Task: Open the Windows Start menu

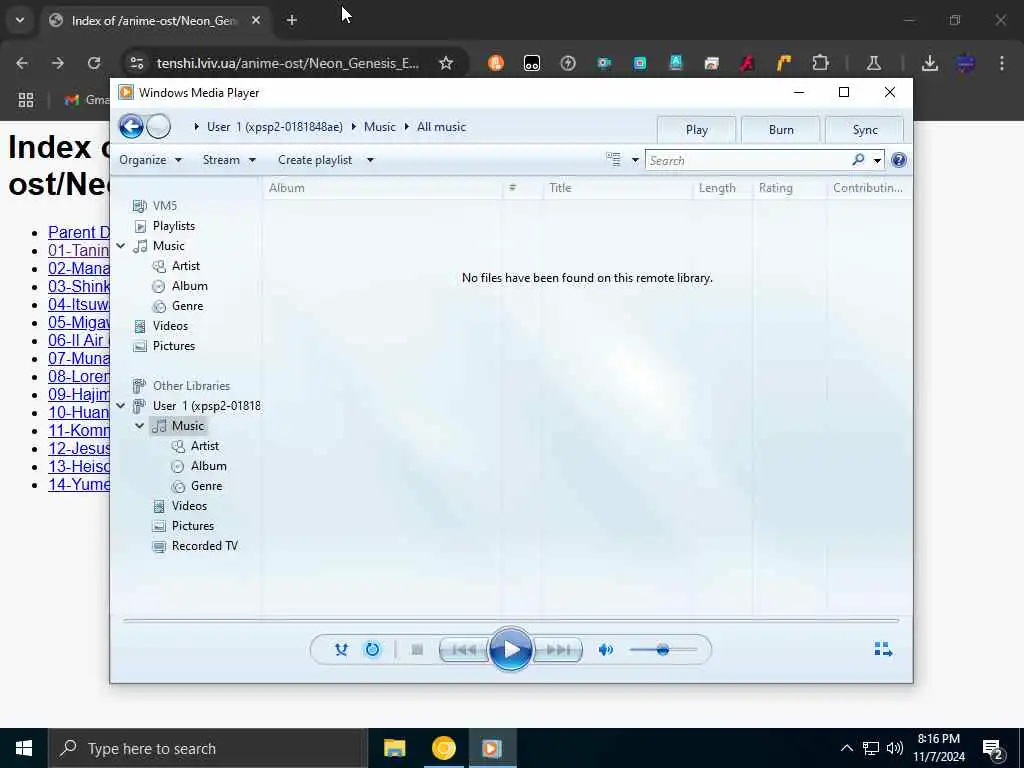Action: pyautogui.click(x=24, y=748)
